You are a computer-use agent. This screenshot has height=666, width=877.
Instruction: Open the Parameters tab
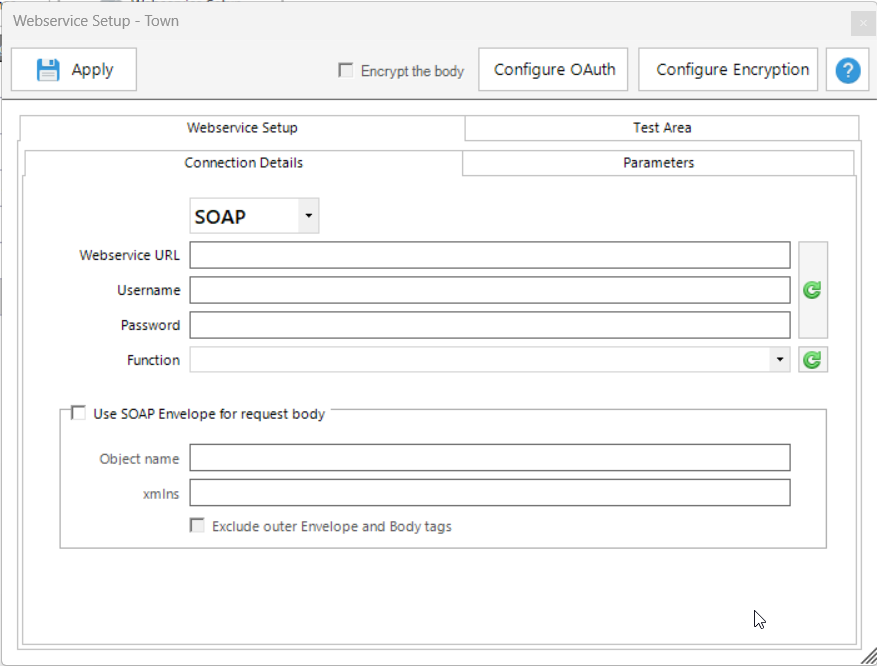(658, 163)
